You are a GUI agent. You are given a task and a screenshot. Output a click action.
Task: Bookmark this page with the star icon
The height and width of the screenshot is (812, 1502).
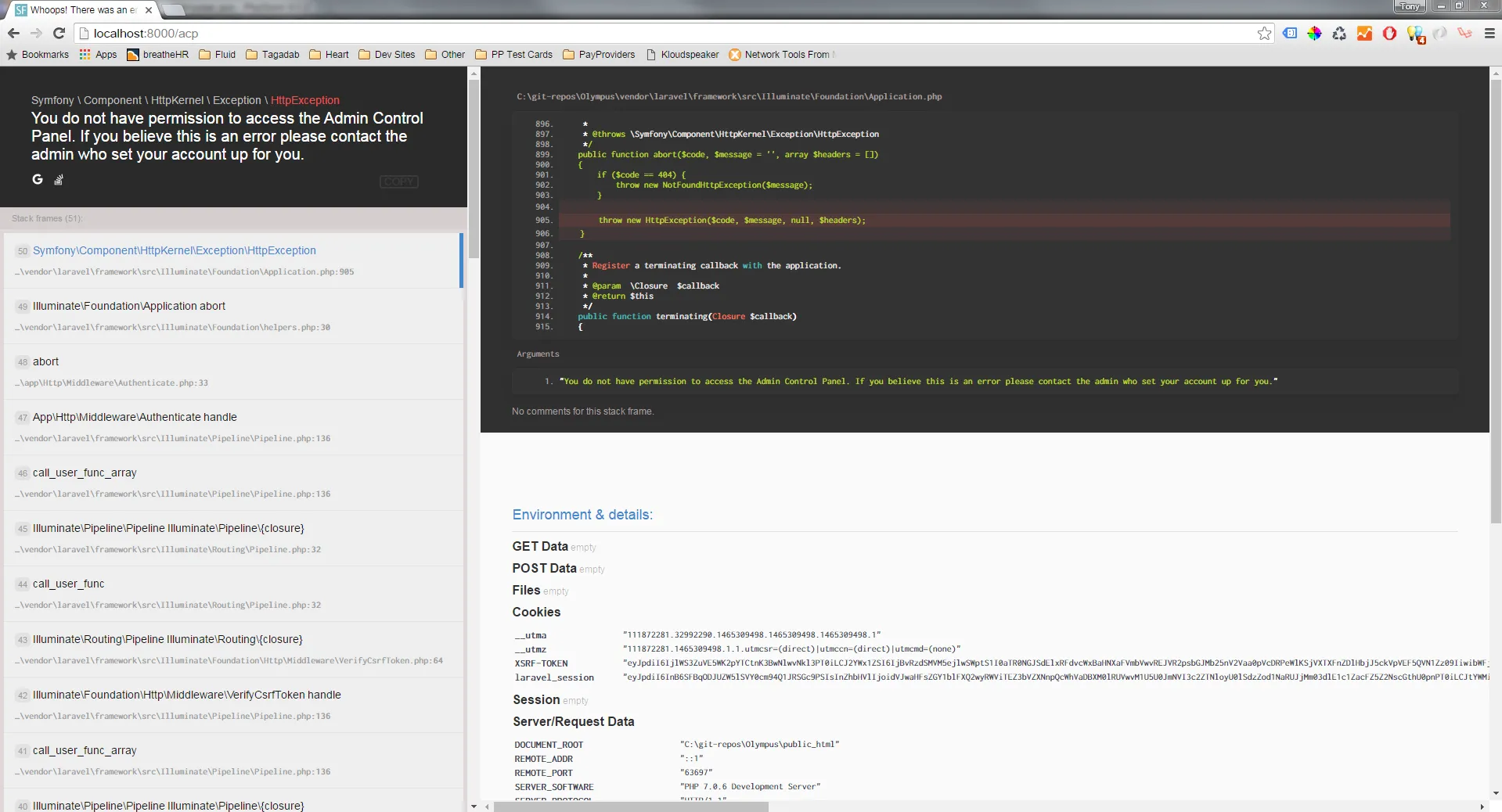[1264, 33]
